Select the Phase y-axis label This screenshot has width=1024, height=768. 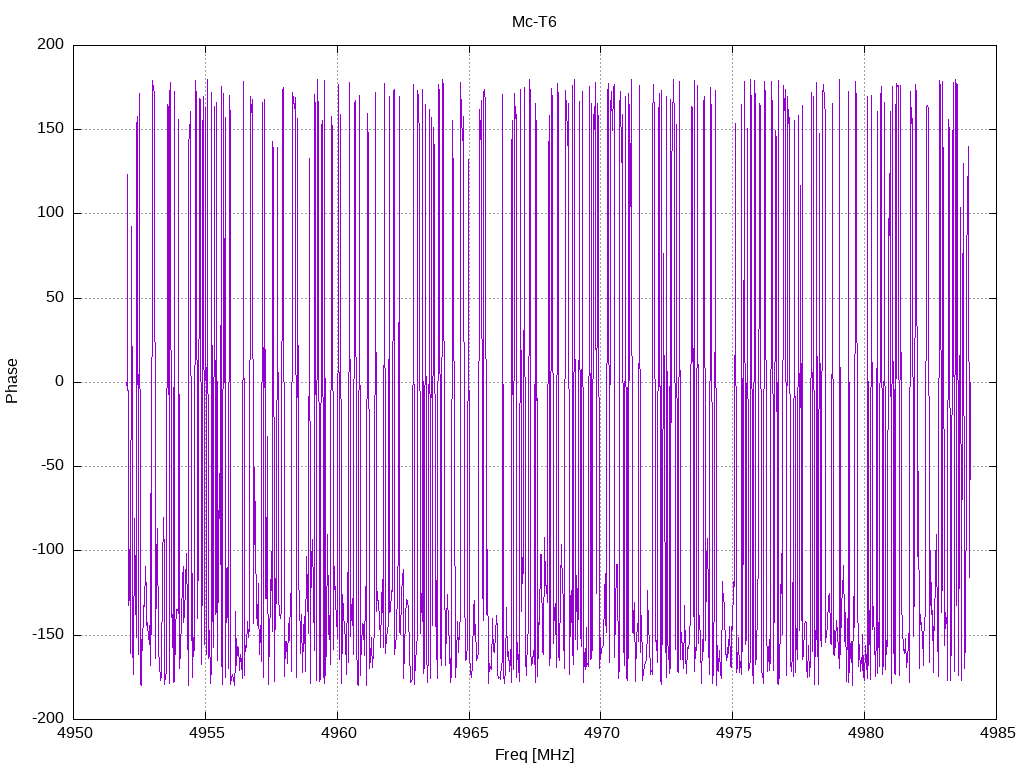pyautogui.click(x=12, y=381)
